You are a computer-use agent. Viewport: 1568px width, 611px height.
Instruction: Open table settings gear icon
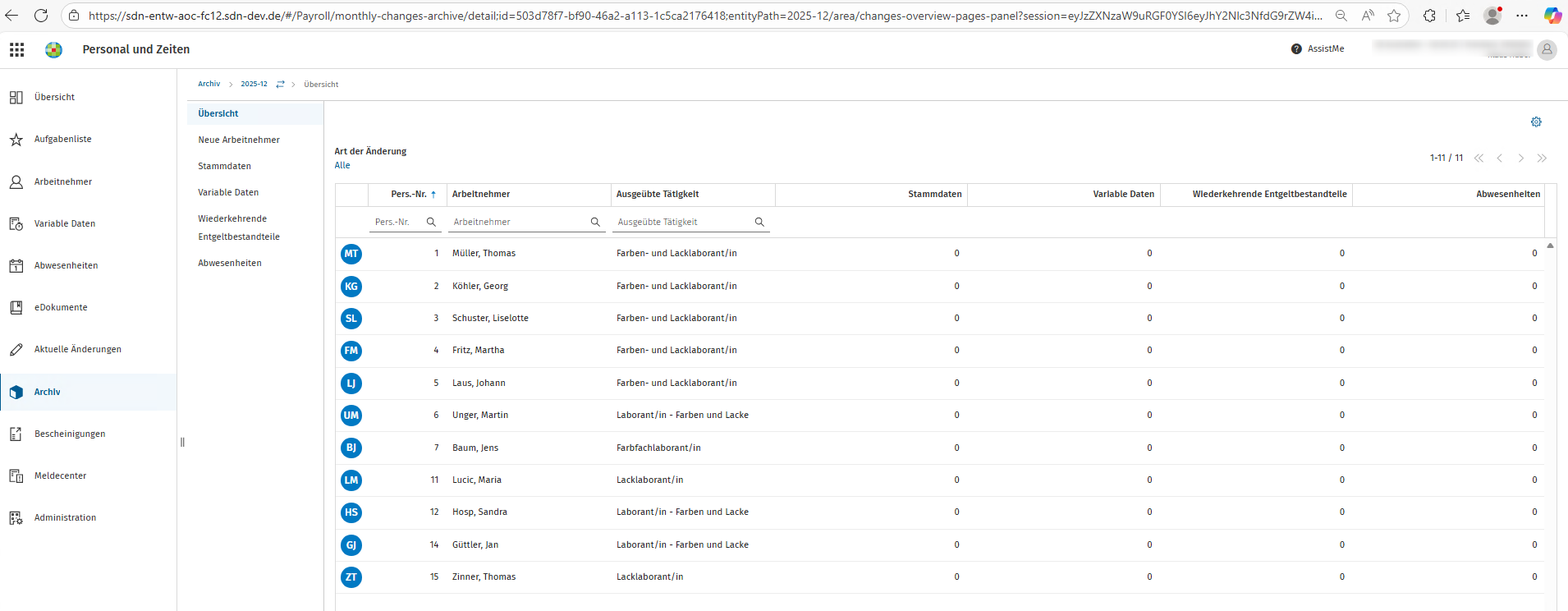(1536, 122)
